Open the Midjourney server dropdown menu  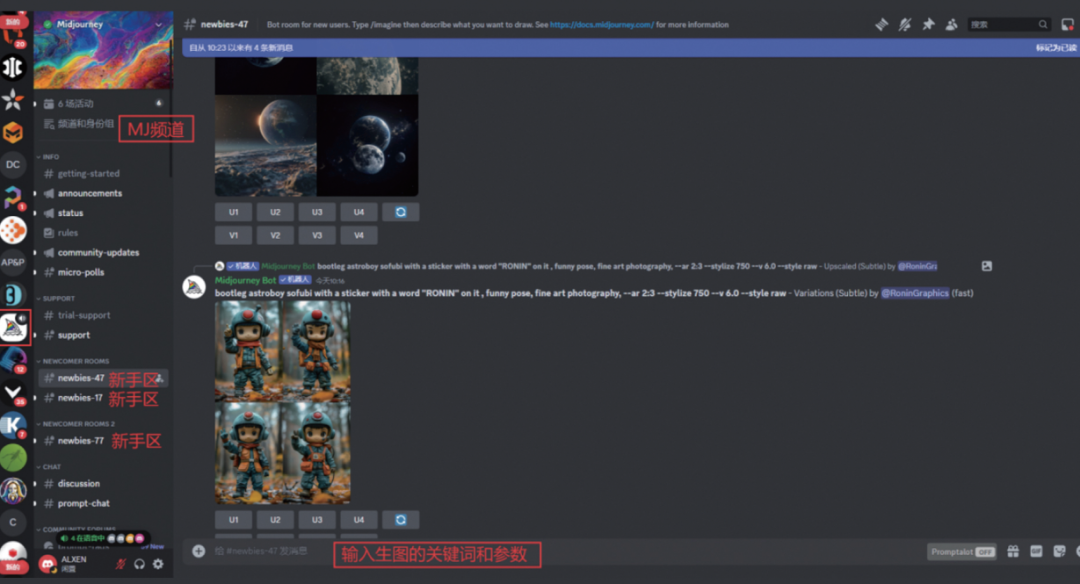click(x=158, y=23)
